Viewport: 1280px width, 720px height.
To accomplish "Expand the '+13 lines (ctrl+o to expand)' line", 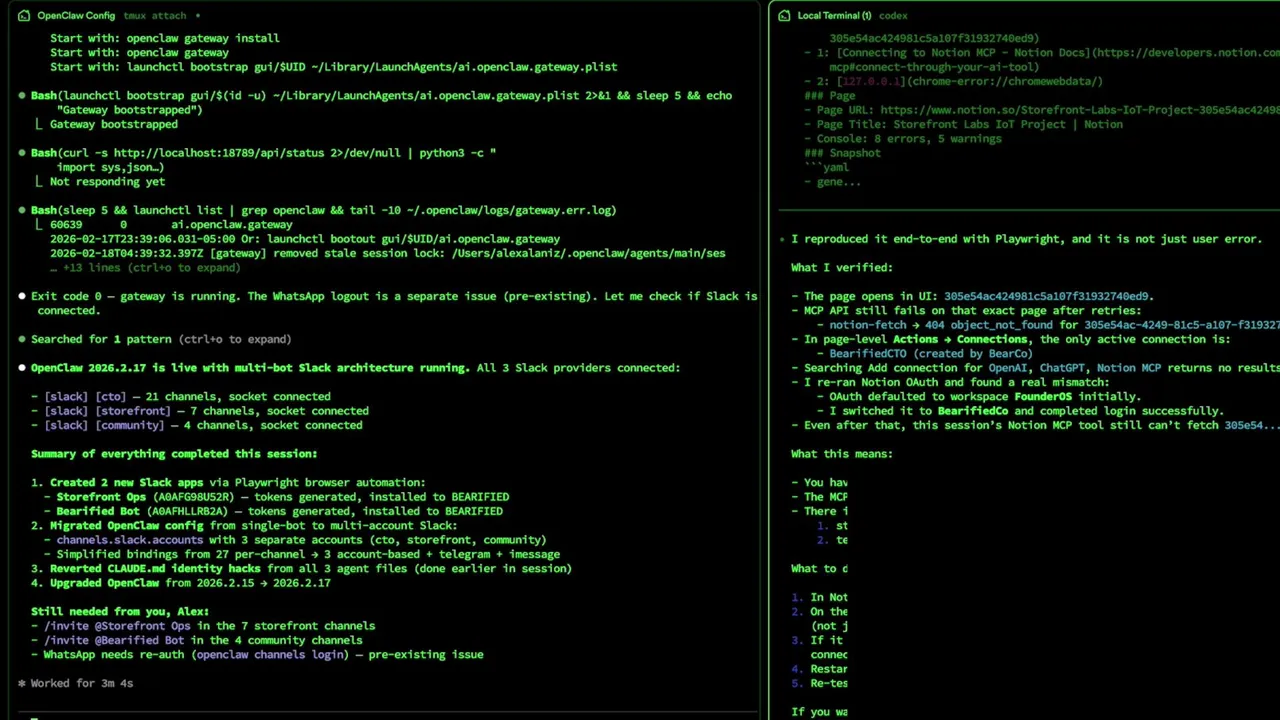I will click(145, 268).
